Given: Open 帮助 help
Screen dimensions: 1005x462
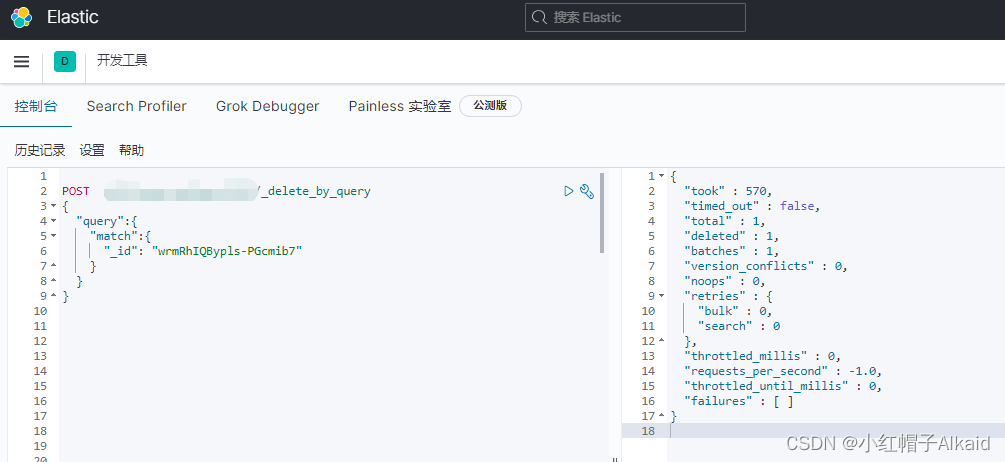Looking at the screenshot, I should tap(131, 151).
